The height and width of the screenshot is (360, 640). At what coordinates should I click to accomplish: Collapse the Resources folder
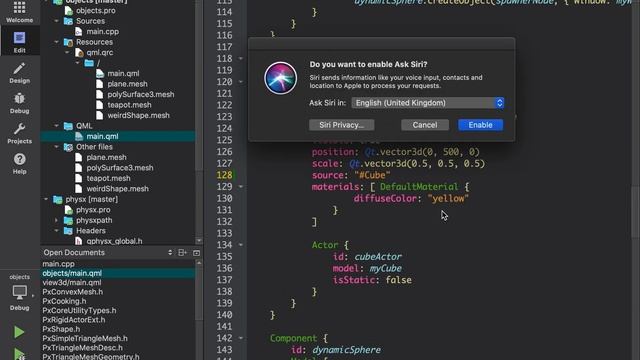[56, 42]
